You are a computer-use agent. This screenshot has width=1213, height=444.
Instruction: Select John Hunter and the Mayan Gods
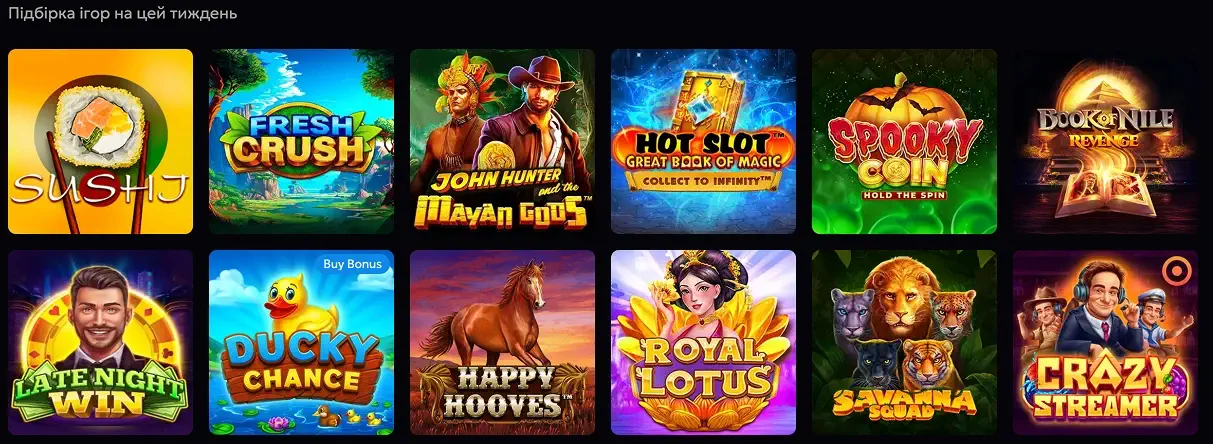(x=502, y=141)
